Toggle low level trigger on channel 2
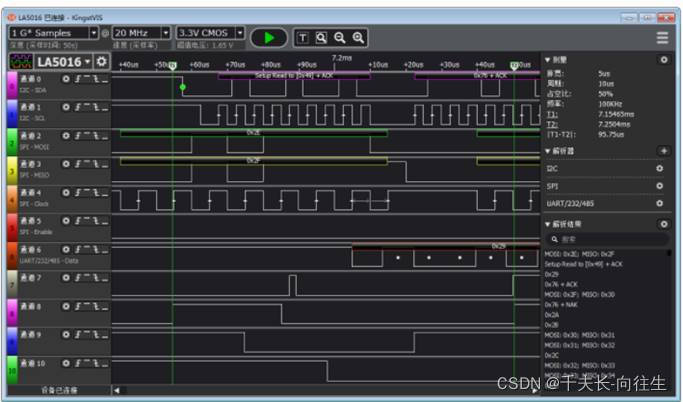The width and height of the screenshot is (683, 402). (104, 134)
